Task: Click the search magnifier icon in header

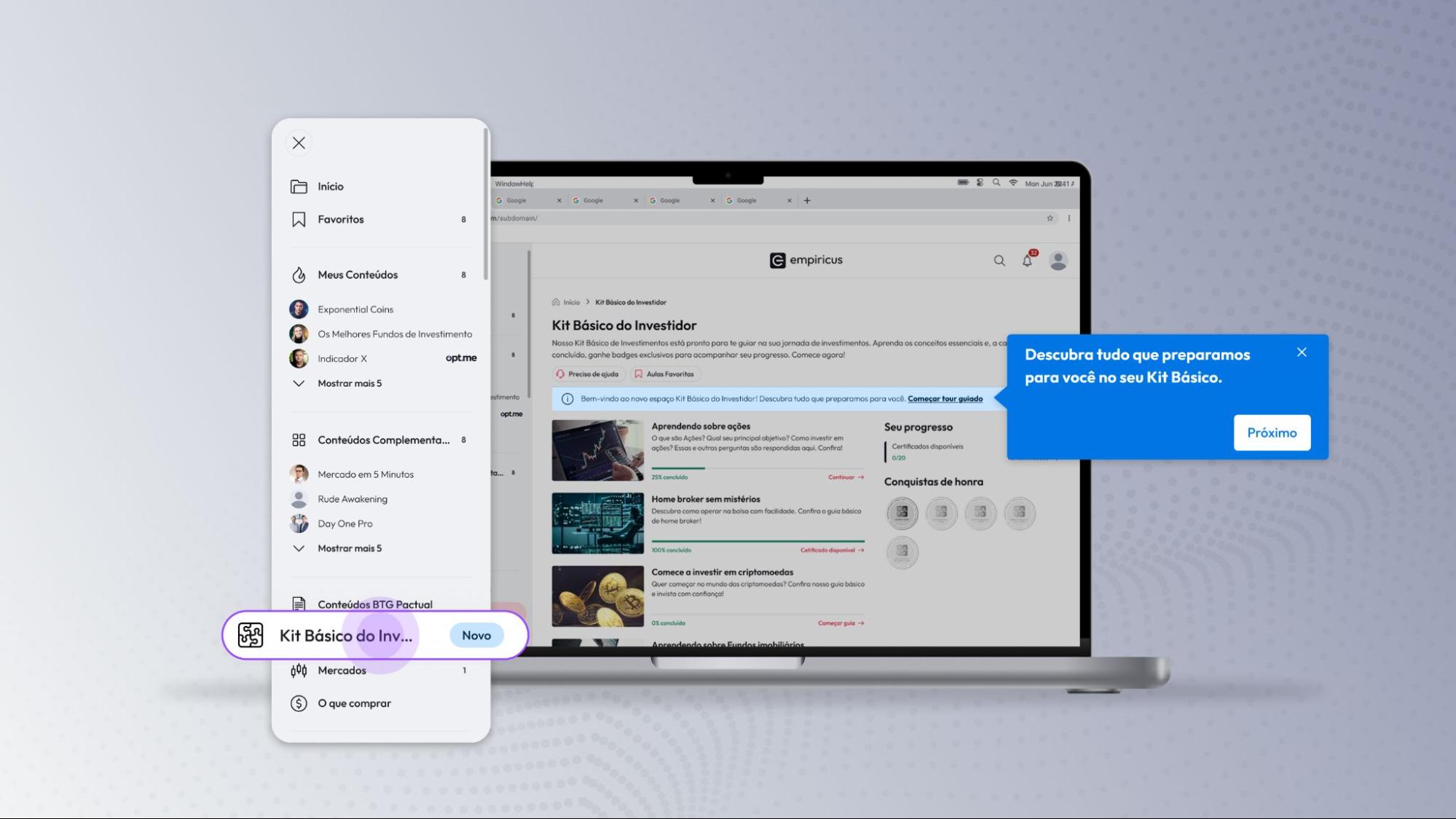Action: (999, 261)
